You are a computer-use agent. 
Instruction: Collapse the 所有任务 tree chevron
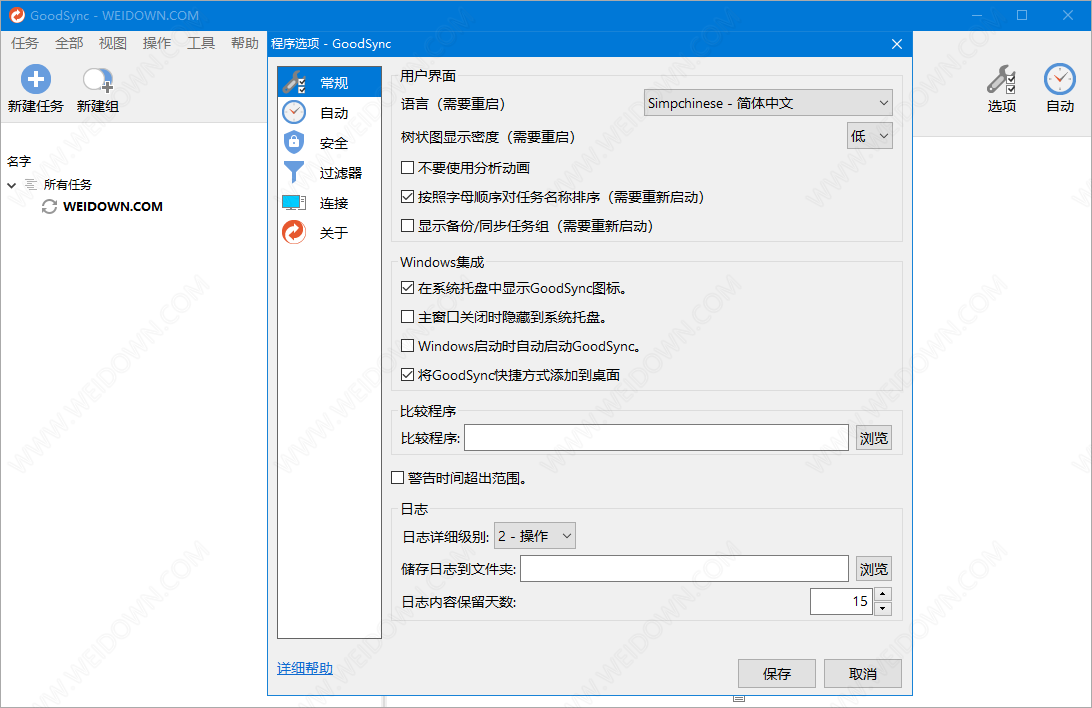[12, 185]
